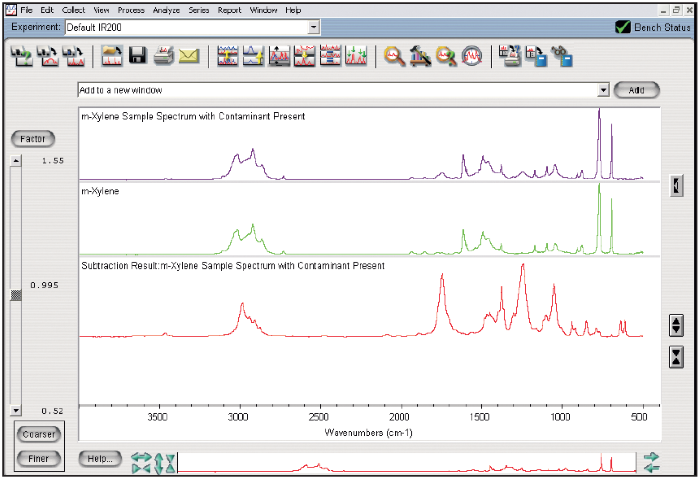Click the full scale arrows spectrum icon
700x479 pixels.
[x=279, y=56]
